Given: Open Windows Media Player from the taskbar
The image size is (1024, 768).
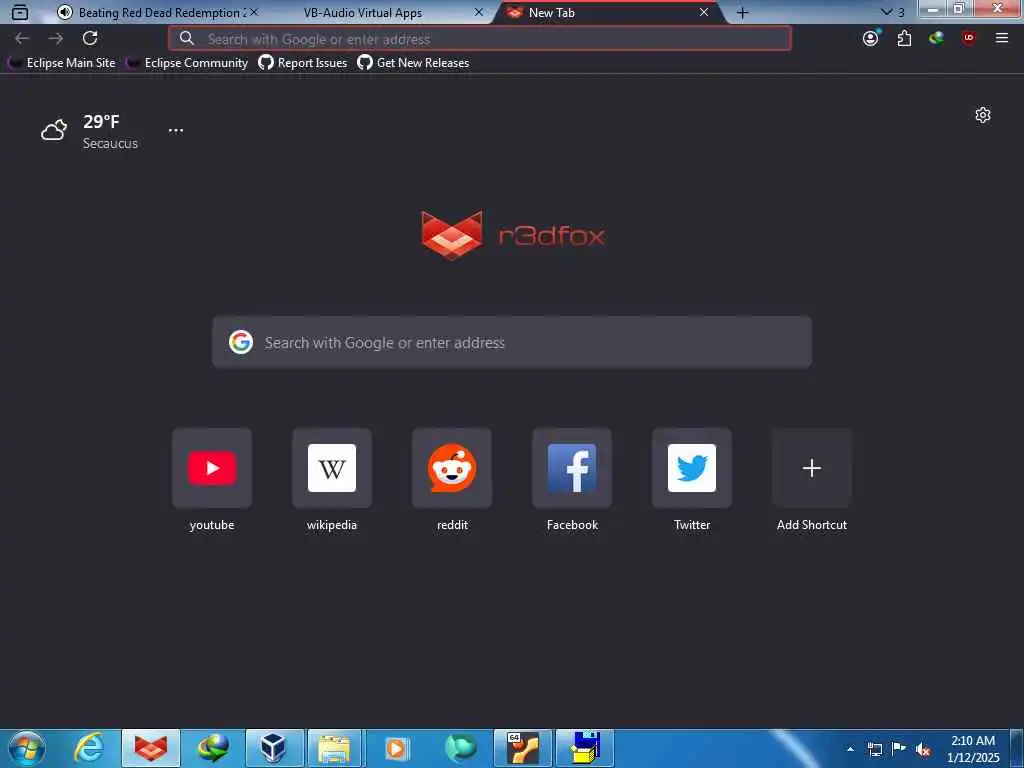Looking at the screenshot, I should pos(396,748).
